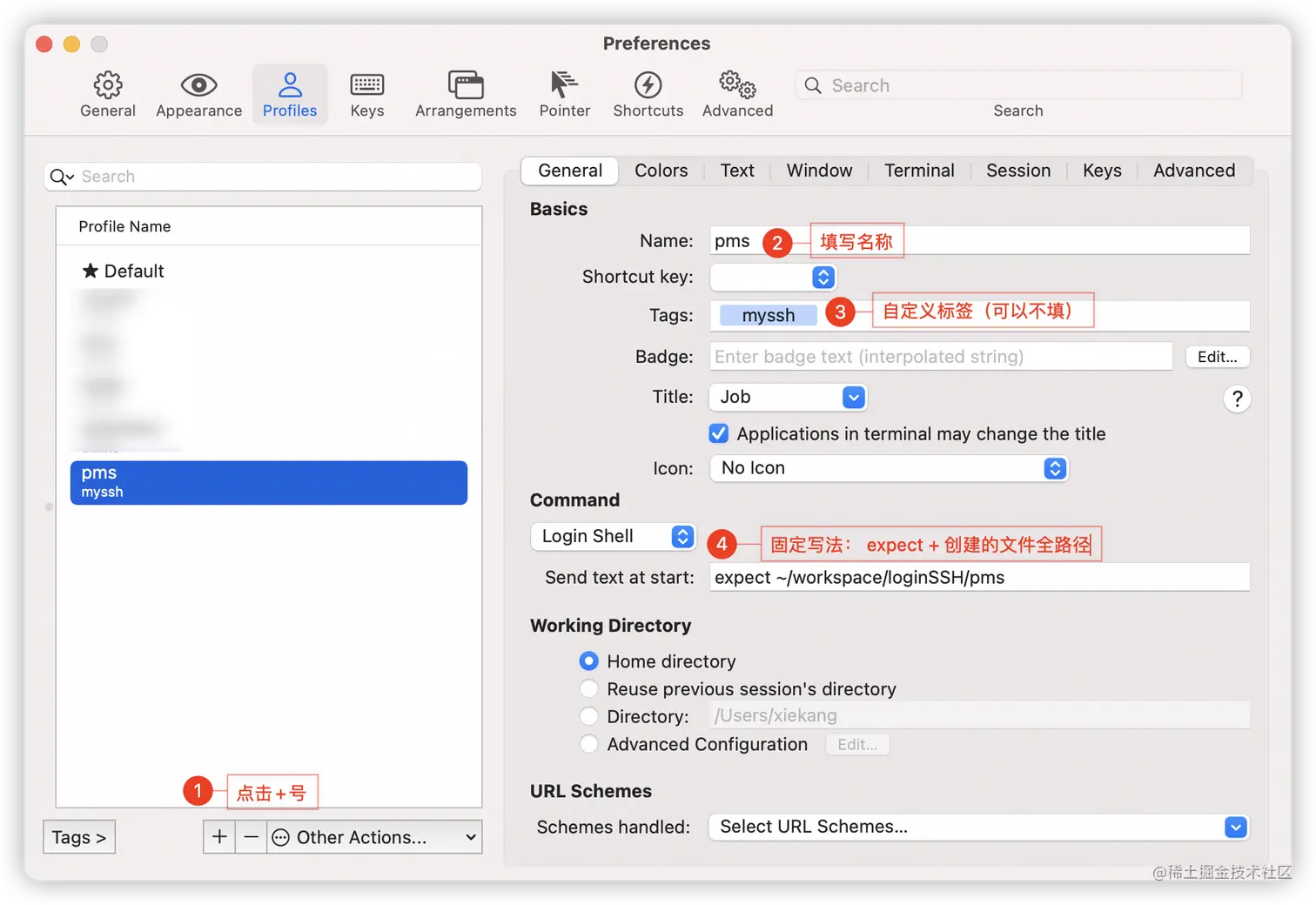
Task: Open the Pointer cursor icon
Action: click(x=564, y=85)
